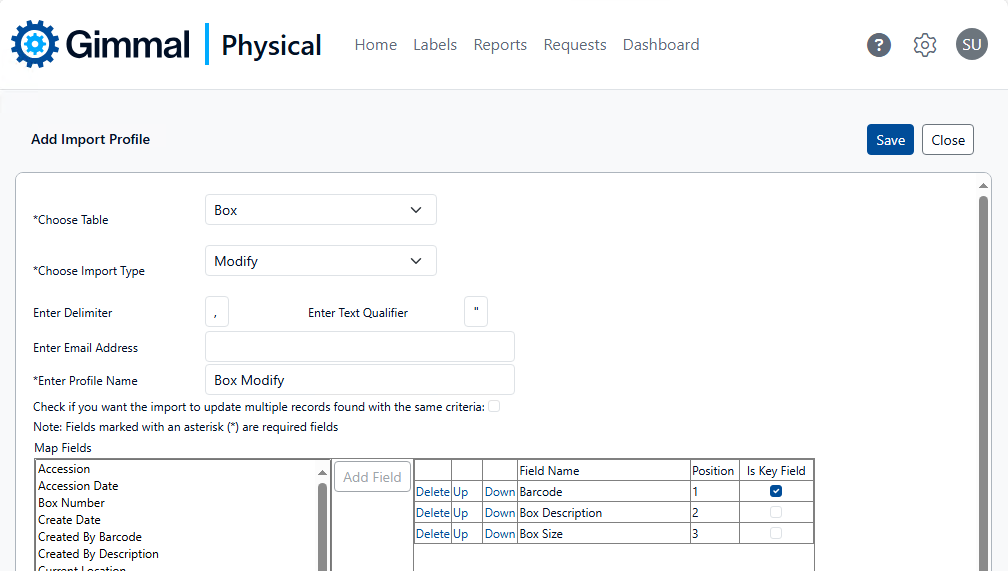The image size is (1008, 571).
Task: Expand the Choose Table dropdown
Action: (x=321, y=210)
